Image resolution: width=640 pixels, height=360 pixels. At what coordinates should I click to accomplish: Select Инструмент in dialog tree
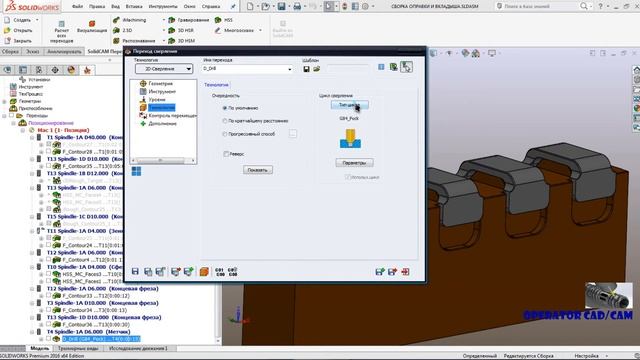pos(162,91)
